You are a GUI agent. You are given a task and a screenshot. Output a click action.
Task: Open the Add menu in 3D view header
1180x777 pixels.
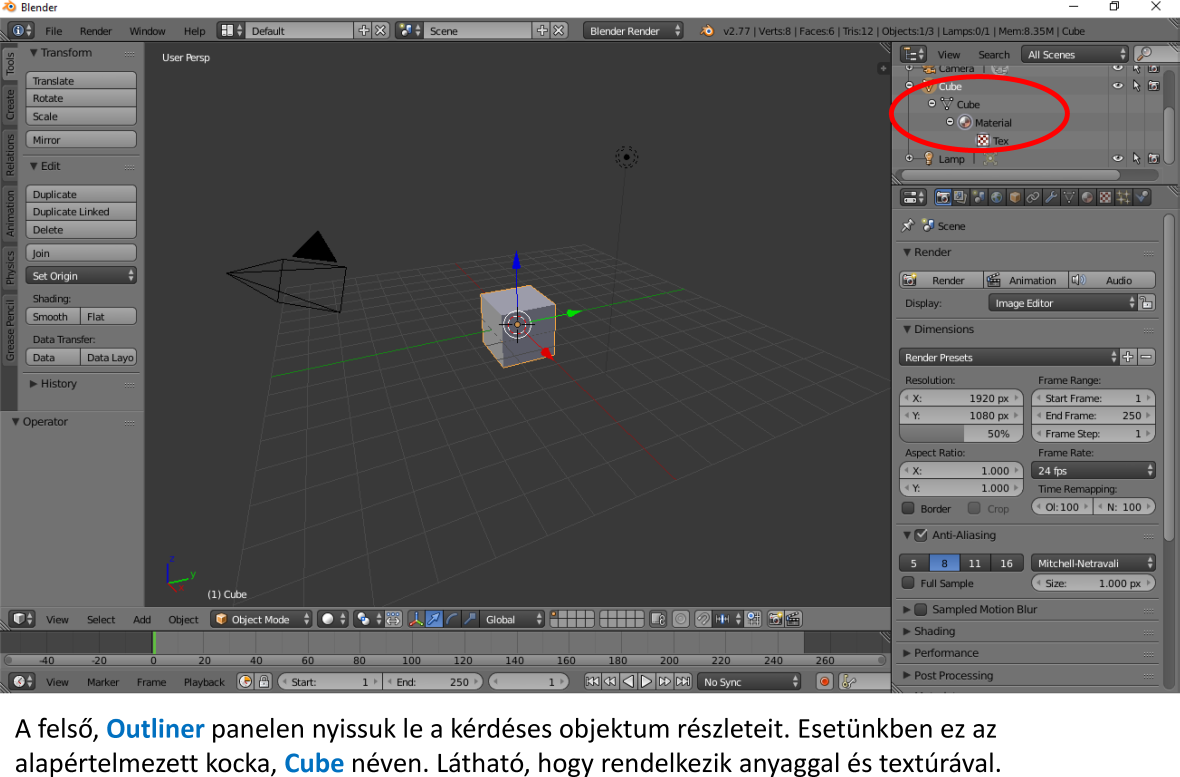(x=142, y=619)
